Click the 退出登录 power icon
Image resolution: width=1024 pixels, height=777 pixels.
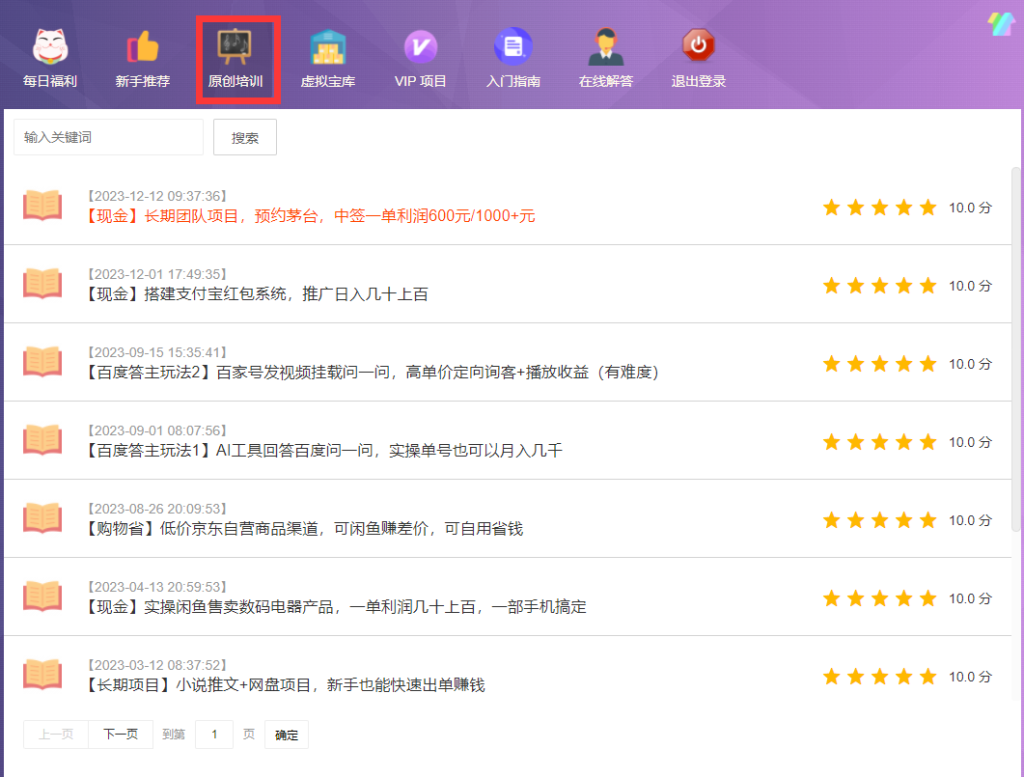pyautogui.click(x=698, y=47)
